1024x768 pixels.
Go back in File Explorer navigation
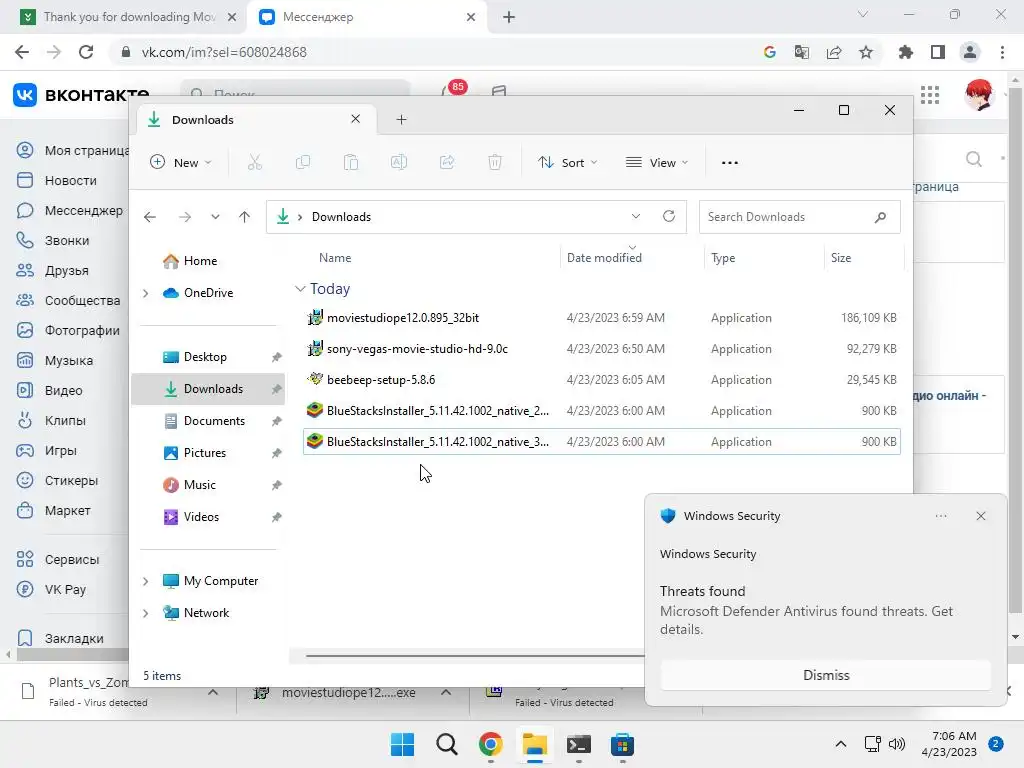[150, 217]
